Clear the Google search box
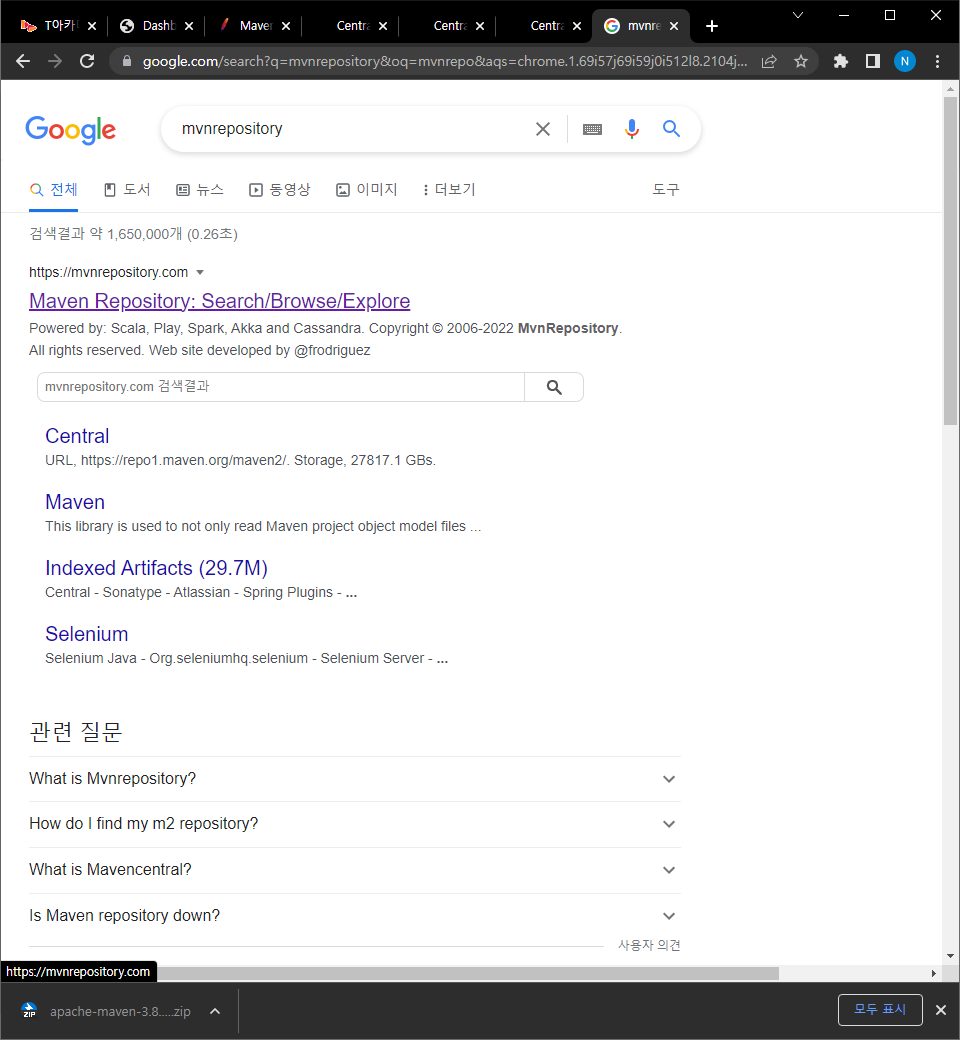960x1040 pixels. click(543, 129)
